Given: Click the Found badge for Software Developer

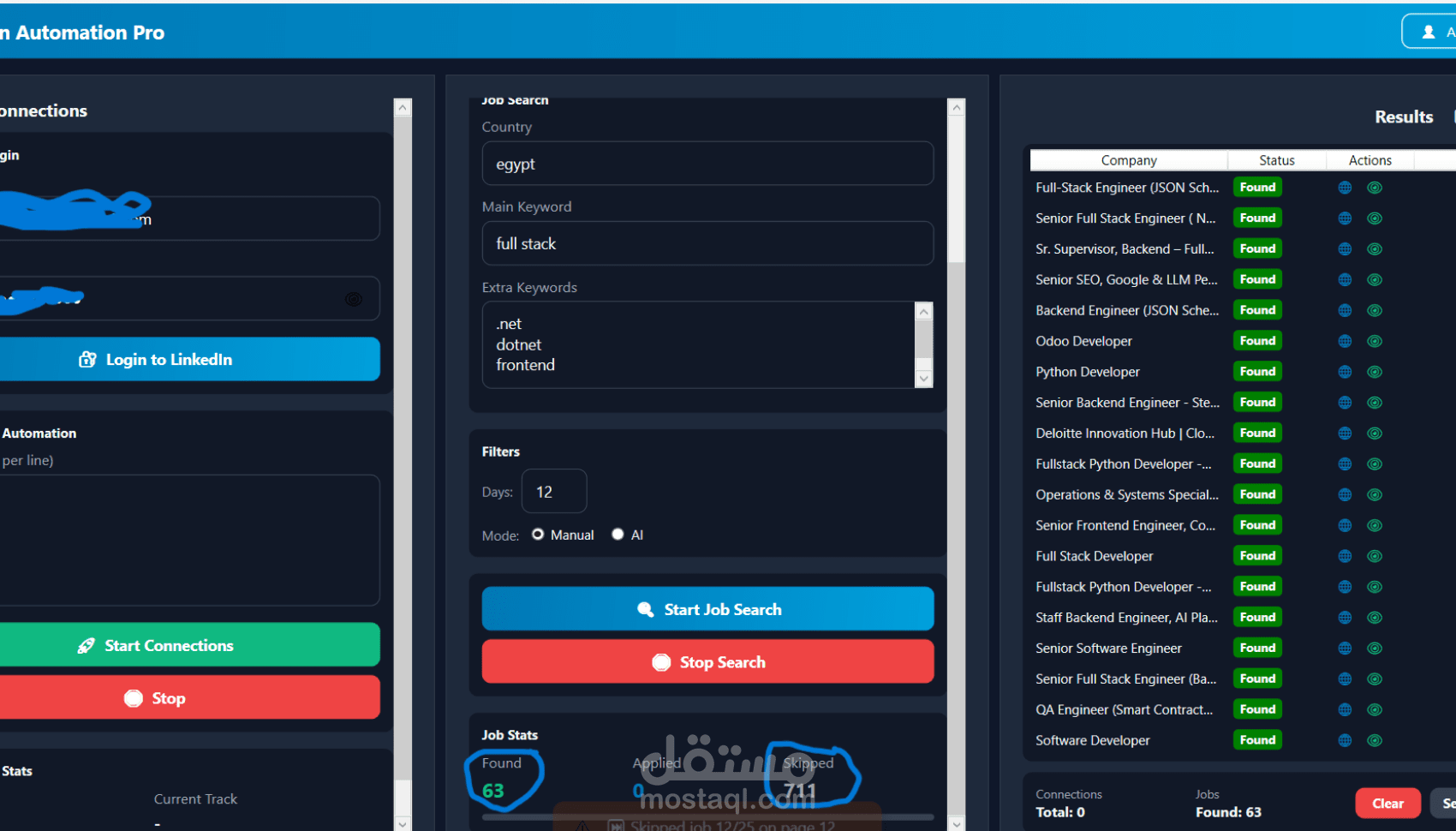Looking at the screenshot, I should (1257, 740).
